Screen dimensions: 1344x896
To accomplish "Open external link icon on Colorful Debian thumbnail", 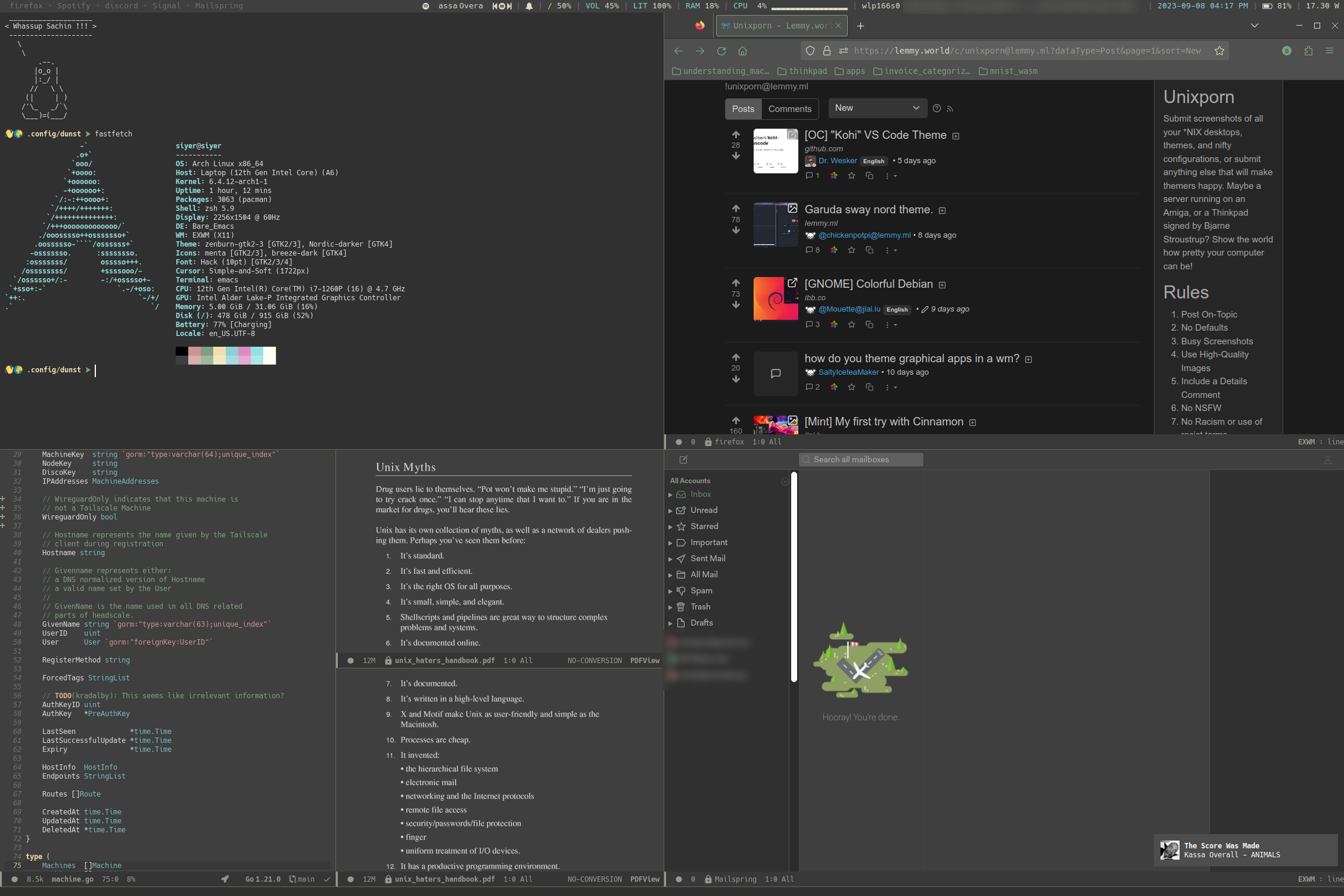I will [x=792, y=283].
